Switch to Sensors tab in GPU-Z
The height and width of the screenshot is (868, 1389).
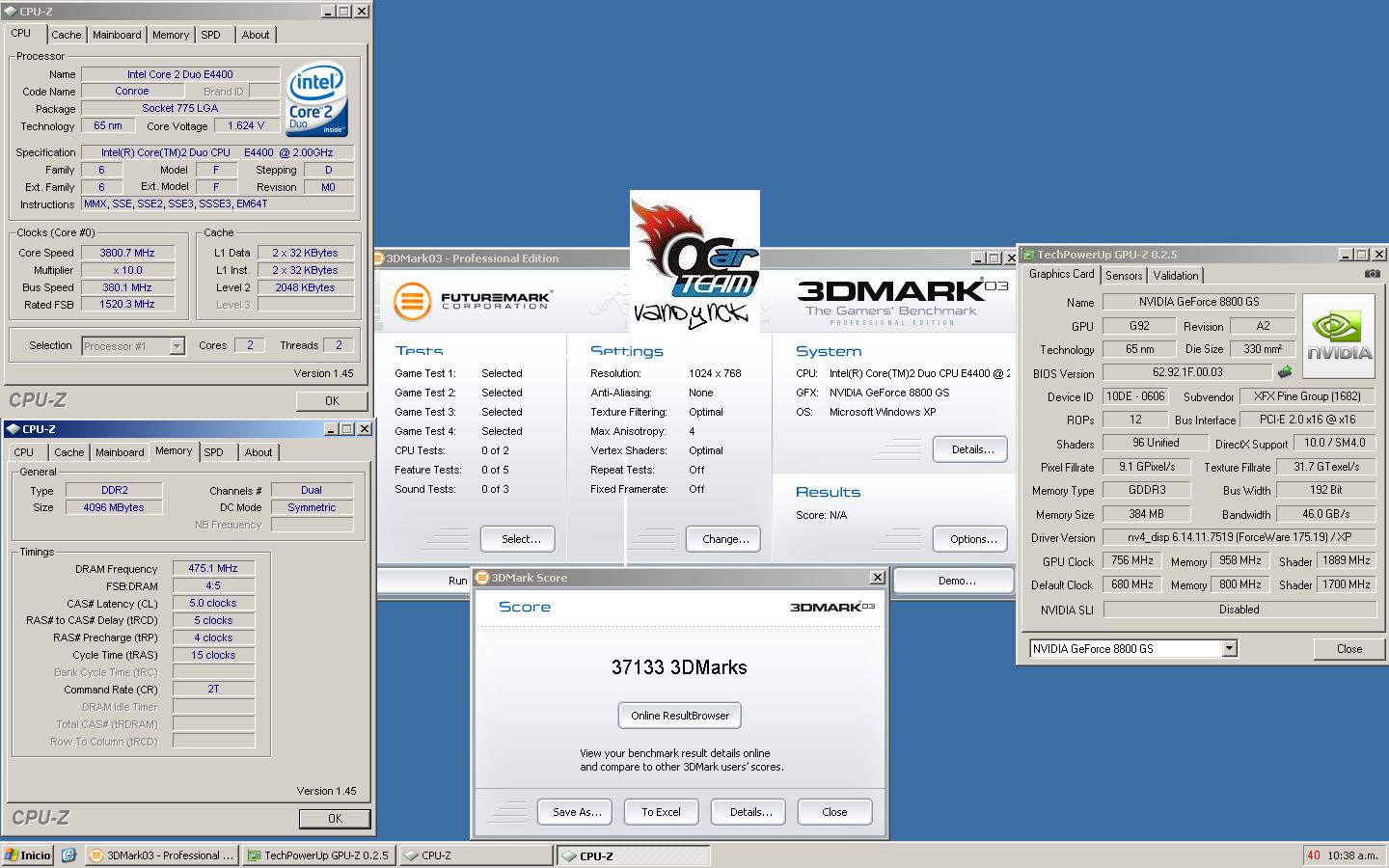tap(1124, 276)
